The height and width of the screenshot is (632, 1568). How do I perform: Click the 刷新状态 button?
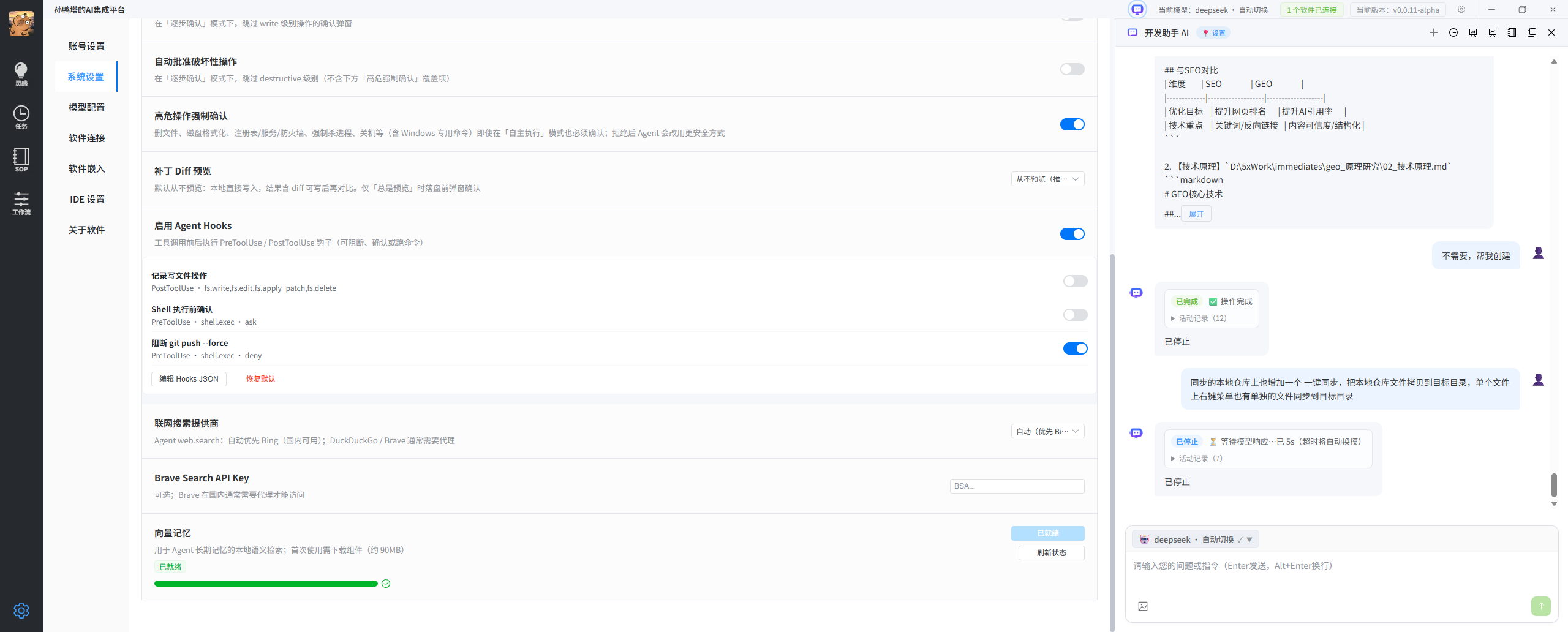point(1051,553)
